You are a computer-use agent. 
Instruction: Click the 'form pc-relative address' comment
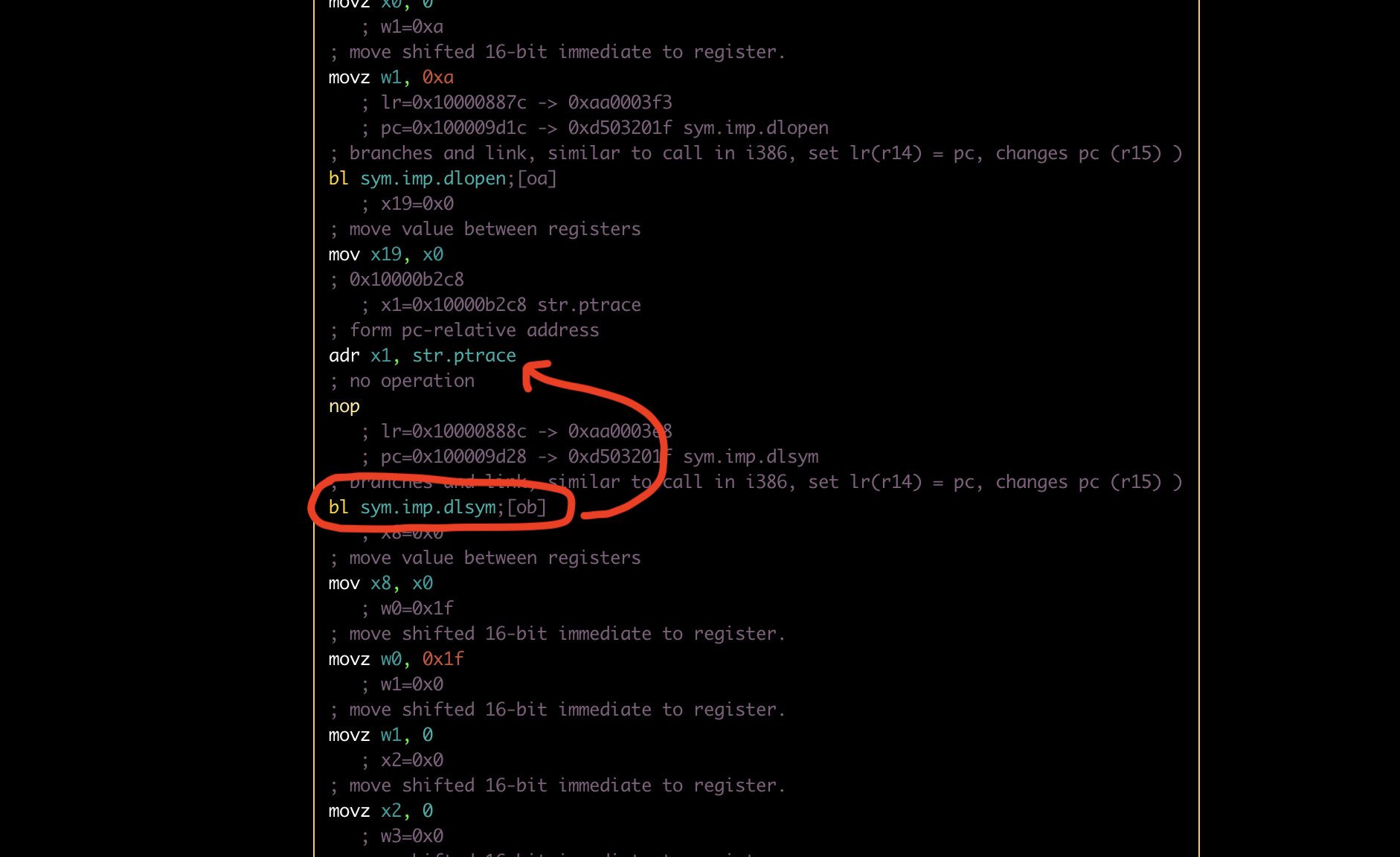474,330
